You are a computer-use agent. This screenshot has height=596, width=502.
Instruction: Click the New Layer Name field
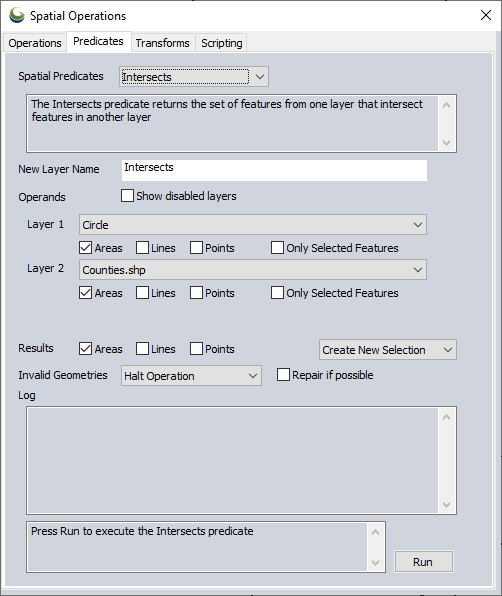[274, 170]
